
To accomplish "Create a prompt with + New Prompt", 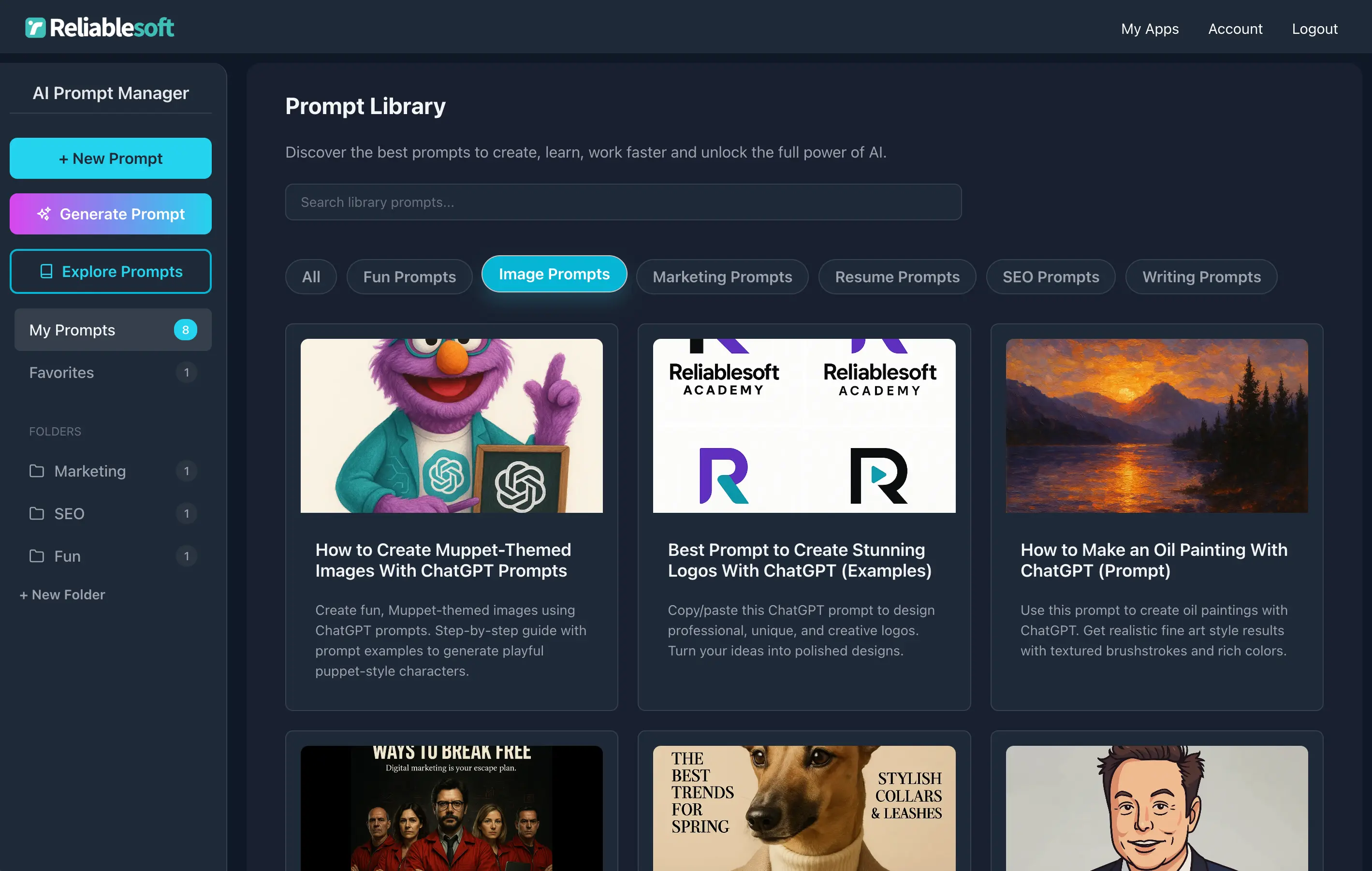I will coord(111,159).
